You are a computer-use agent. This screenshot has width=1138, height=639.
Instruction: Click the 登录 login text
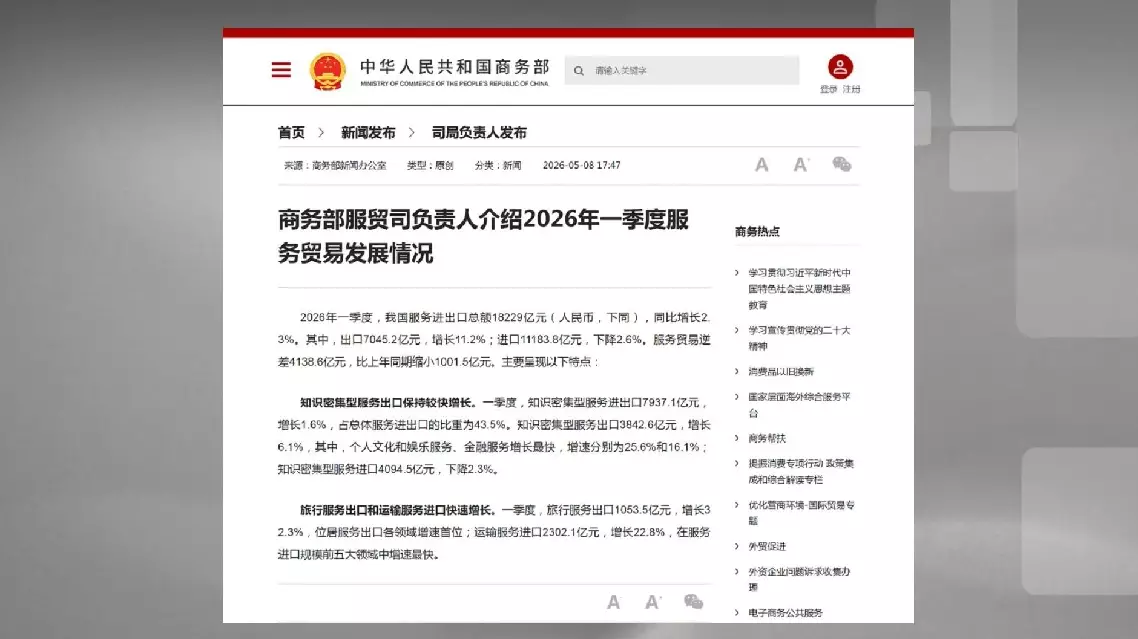coord(829,89)
